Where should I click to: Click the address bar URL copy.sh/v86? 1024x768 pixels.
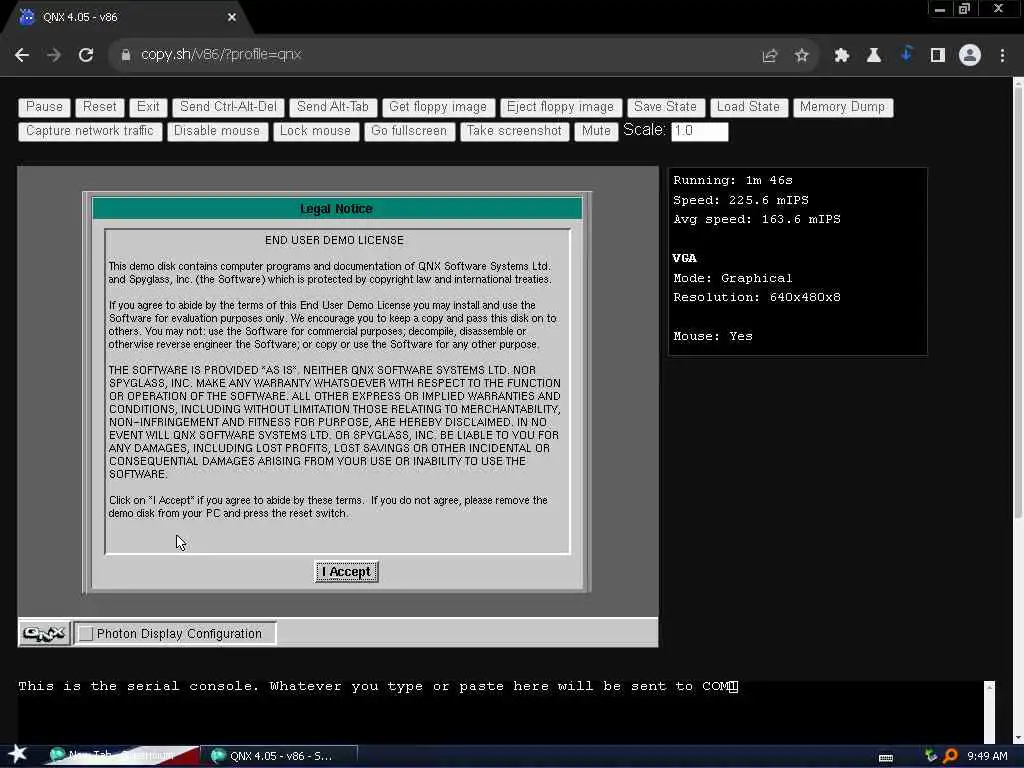tap(221, 55)
